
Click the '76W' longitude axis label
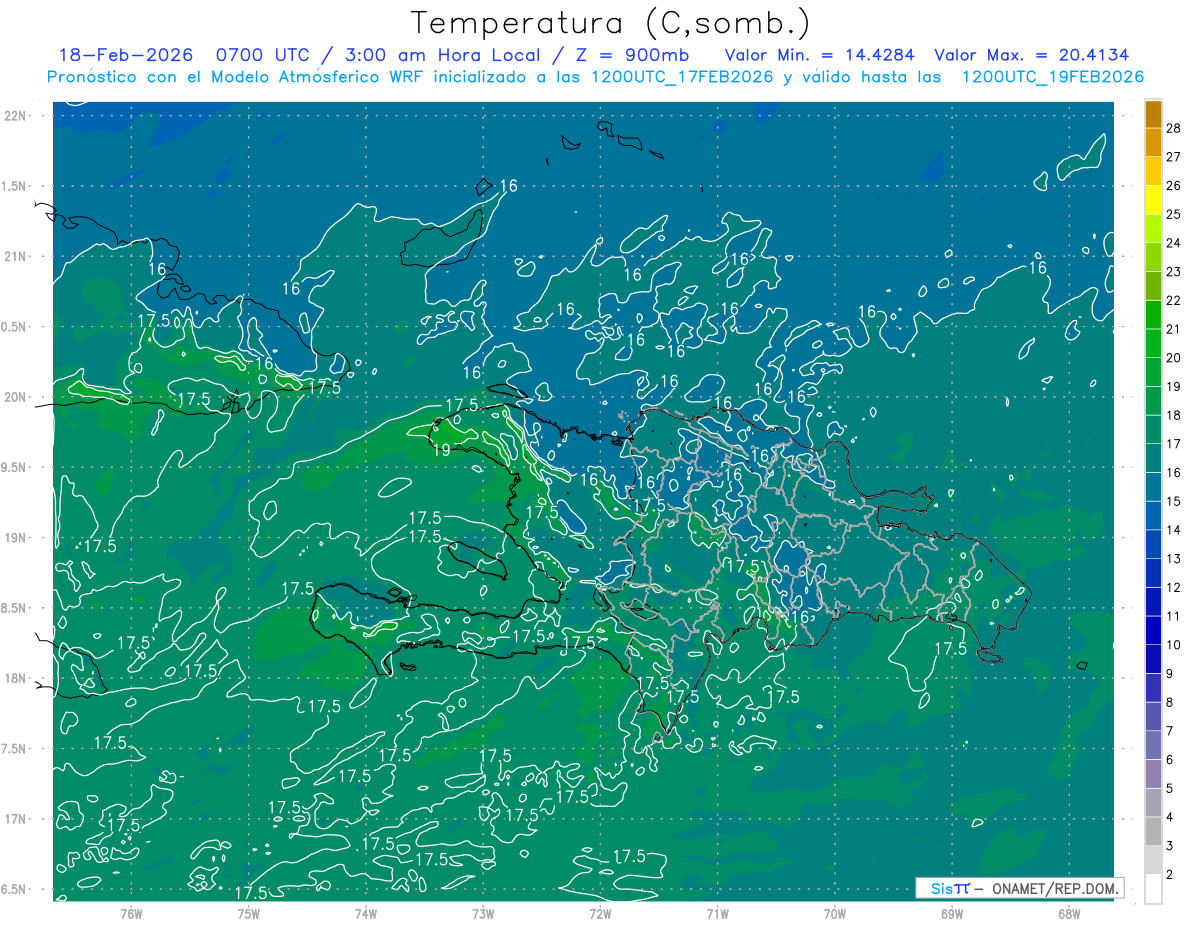pyautogui.click(x=131, y=913)
